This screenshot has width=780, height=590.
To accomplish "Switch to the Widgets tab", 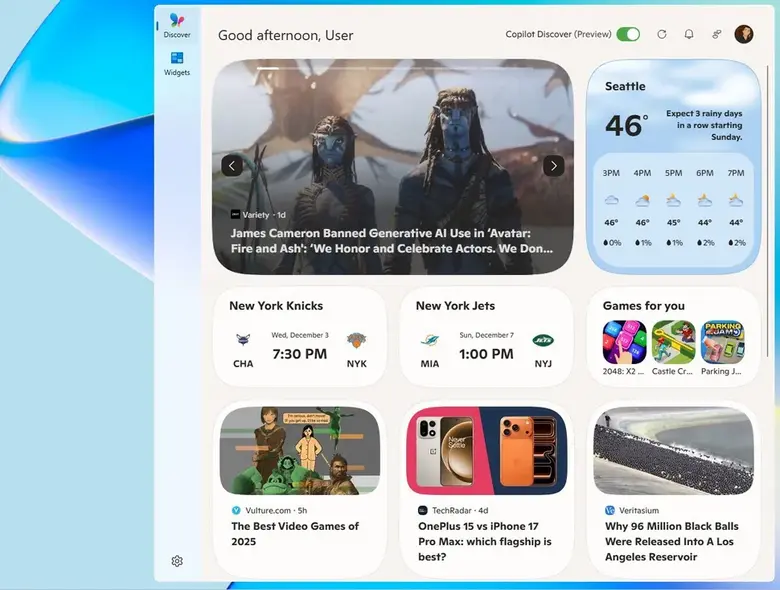I will pos(177,63).
